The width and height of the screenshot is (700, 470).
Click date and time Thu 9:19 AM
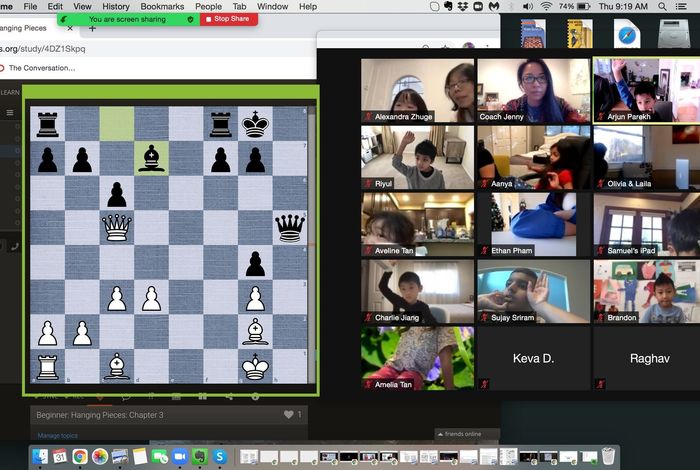[623, 6]
